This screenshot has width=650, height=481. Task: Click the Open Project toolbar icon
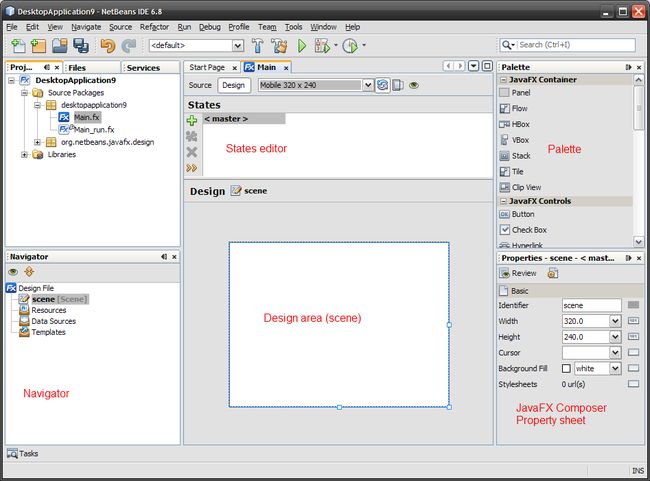point(60,45)
